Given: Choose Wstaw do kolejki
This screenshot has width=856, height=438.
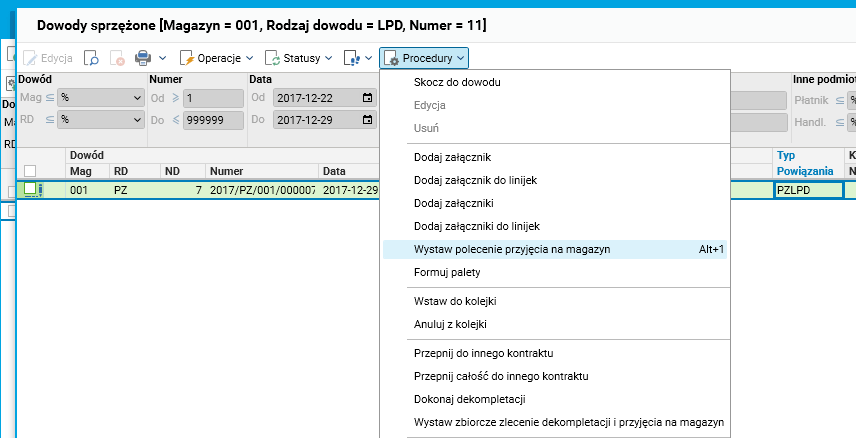Looking at the screenshot, I should (555, 301).
